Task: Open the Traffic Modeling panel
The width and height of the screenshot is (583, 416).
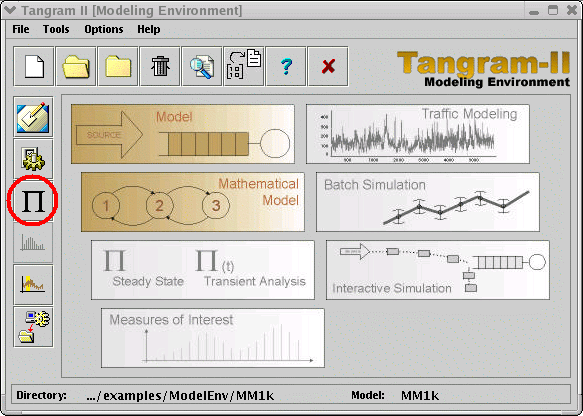Action: 418,134
